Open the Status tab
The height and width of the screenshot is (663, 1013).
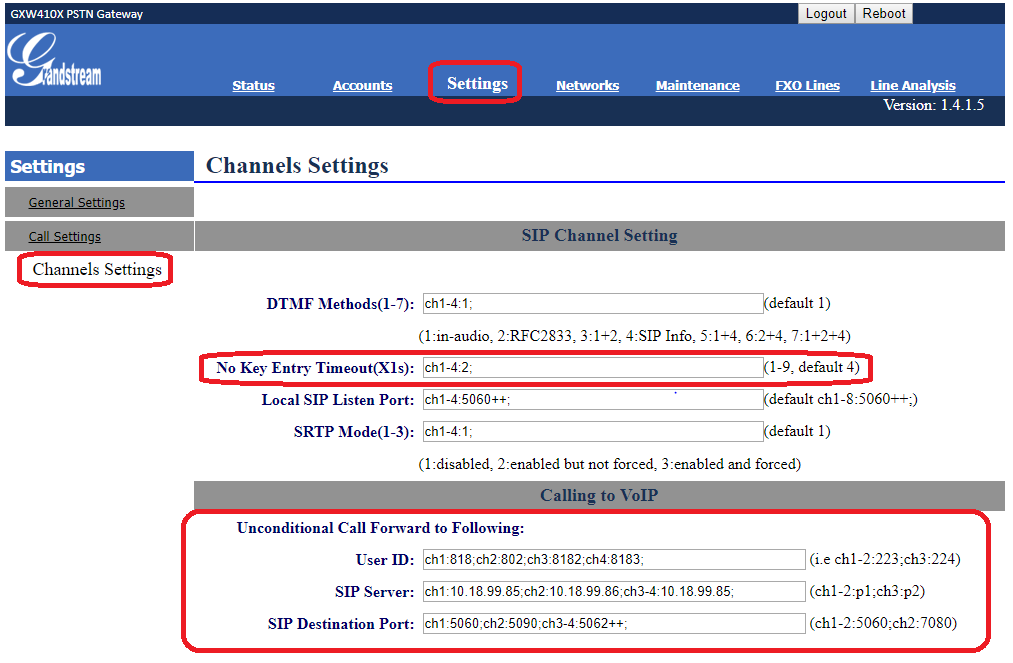(x=253, y=85)
